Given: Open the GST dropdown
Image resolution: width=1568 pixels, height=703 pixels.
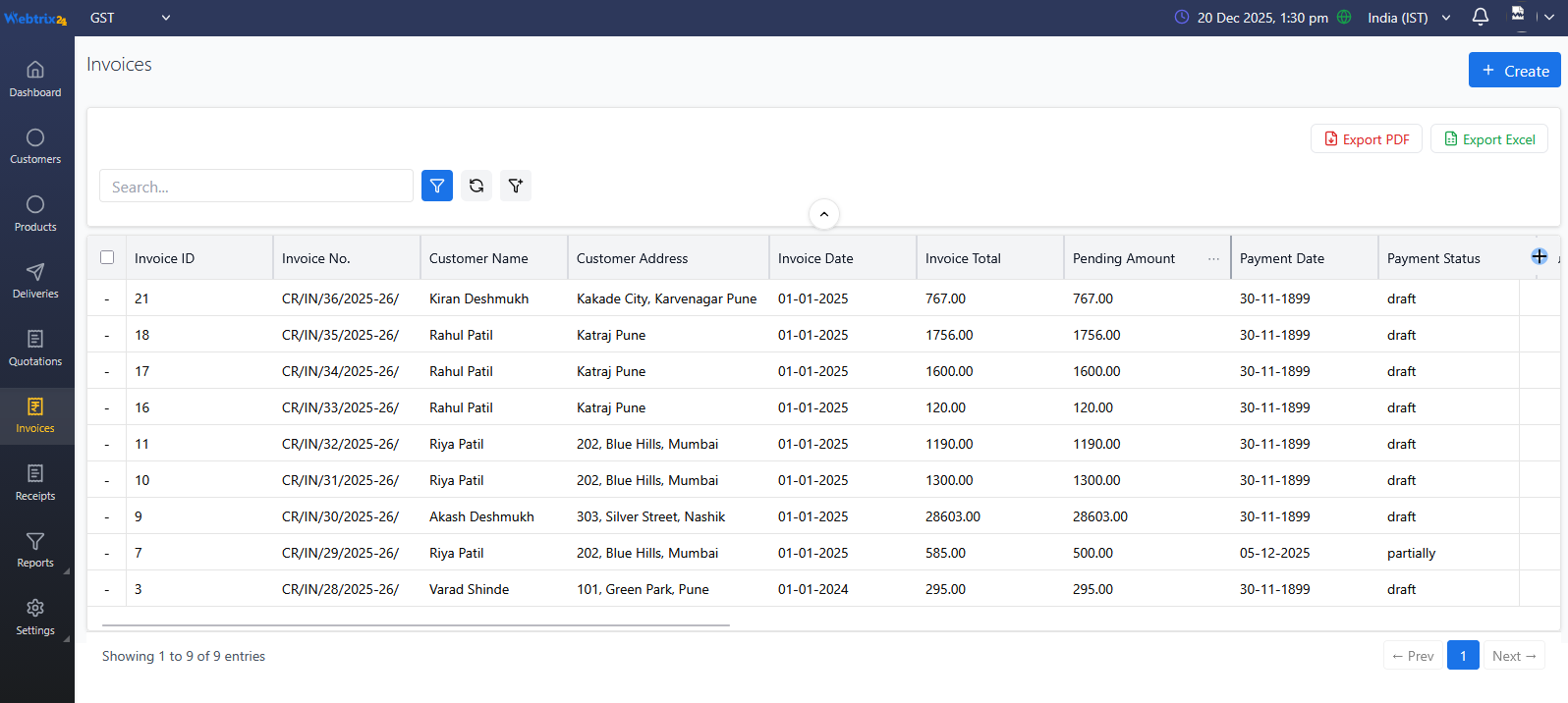Looking at the screenshot, I should [130, 18].
